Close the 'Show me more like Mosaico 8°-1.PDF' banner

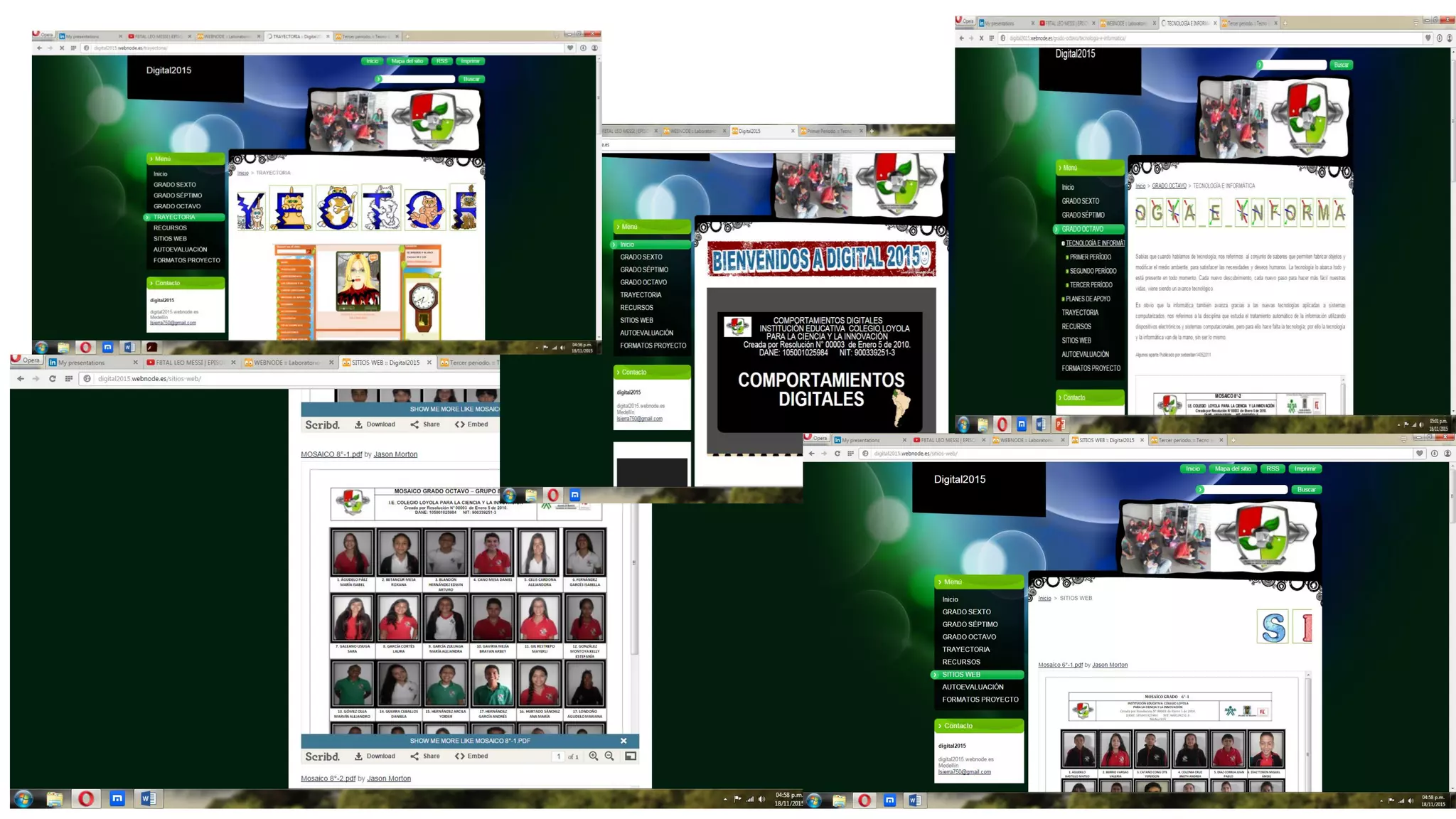coord(623,741)
